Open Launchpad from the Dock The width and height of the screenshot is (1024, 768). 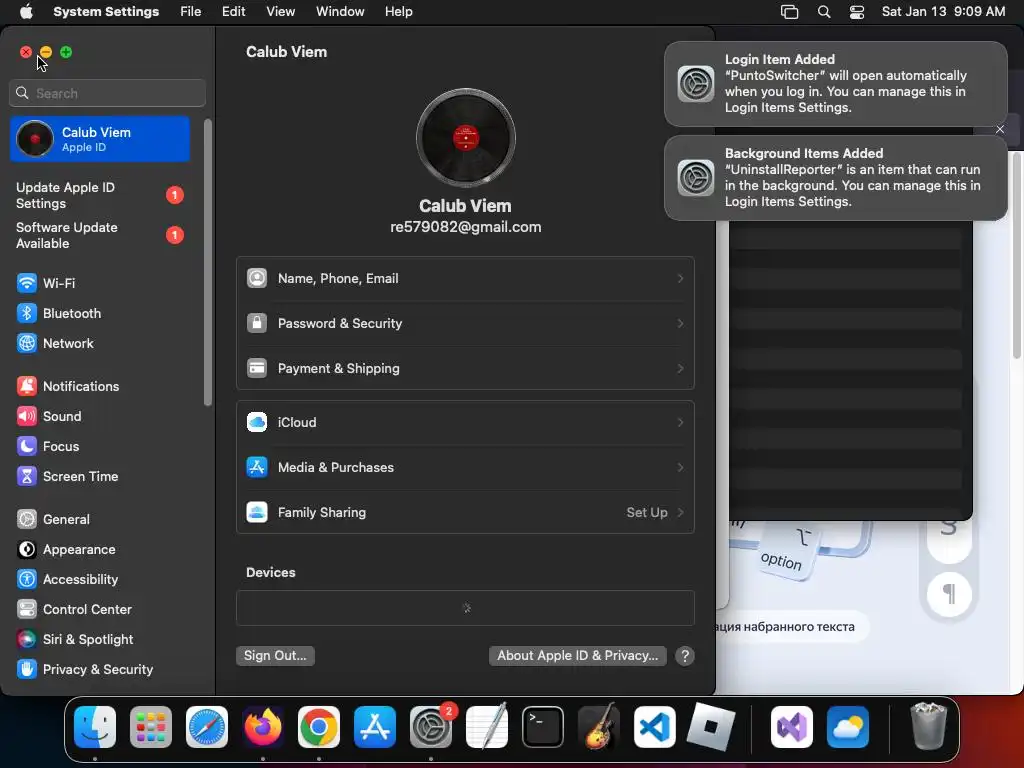pos(151,727)
